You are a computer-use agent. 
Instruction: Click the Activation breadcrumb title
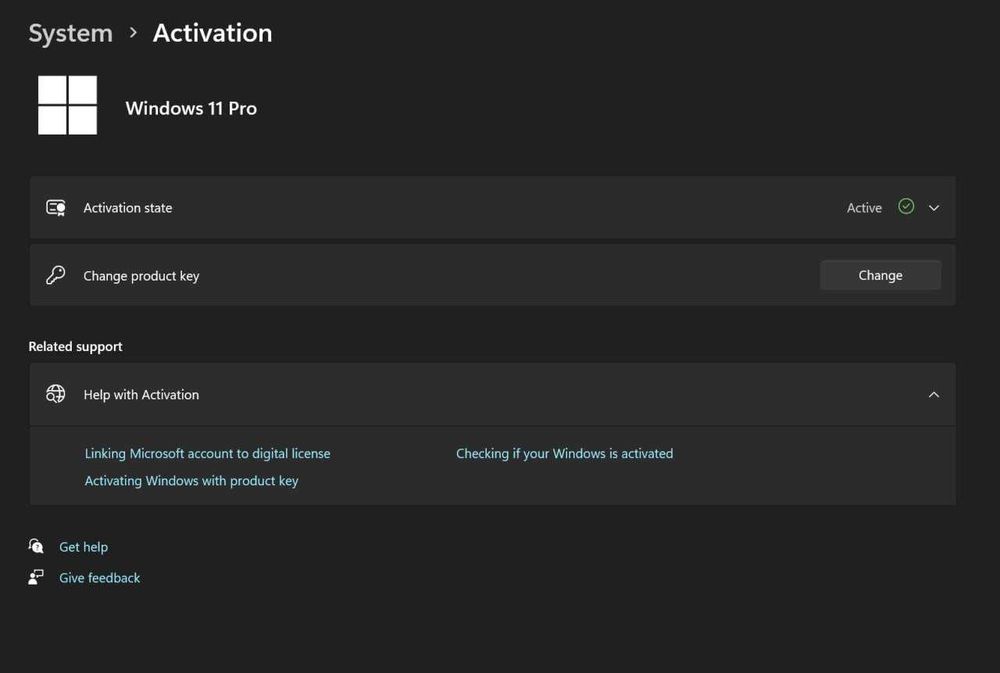[x=212, y=33]
